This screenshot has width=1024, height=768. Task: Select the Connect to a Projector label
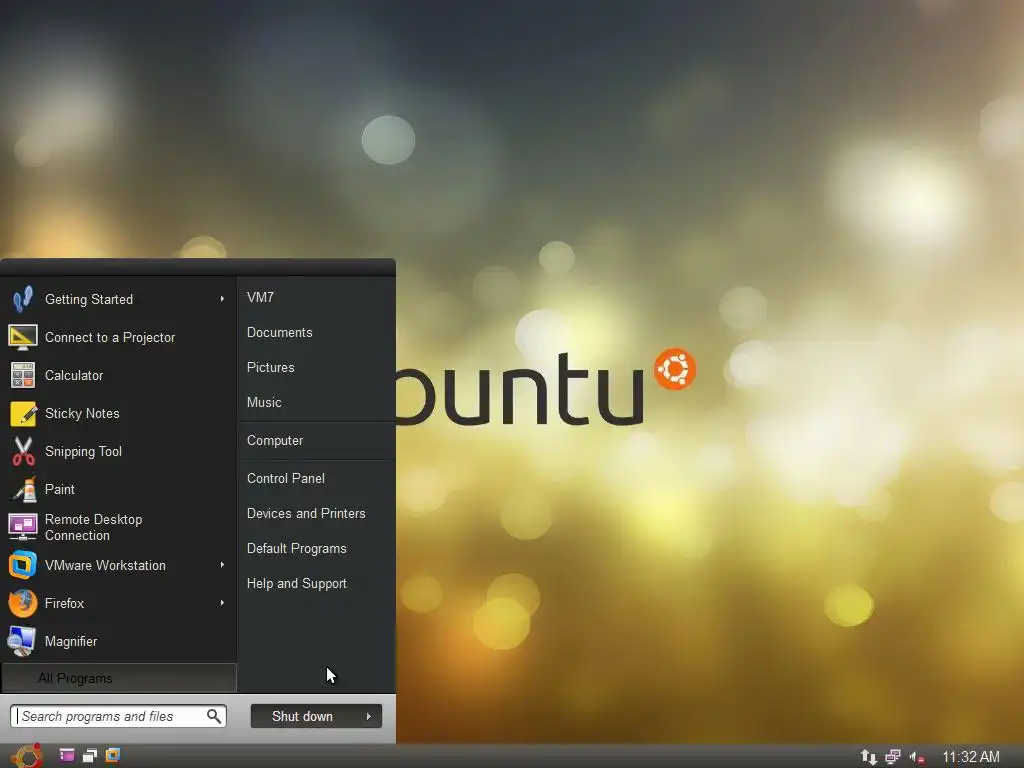coord(110,338)
